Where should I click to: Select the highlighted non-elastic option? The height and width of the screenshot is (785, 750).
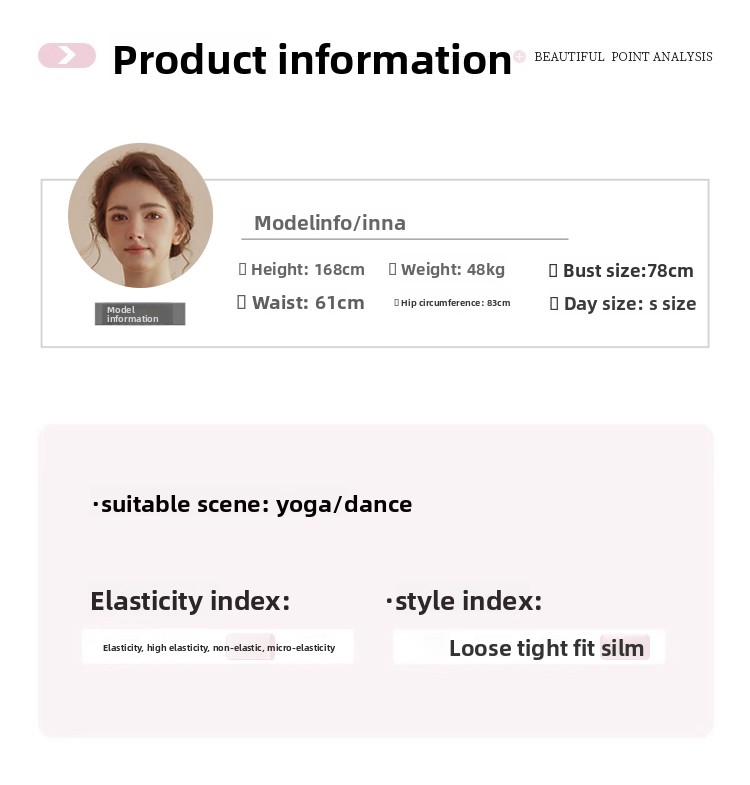click(237, 648)
